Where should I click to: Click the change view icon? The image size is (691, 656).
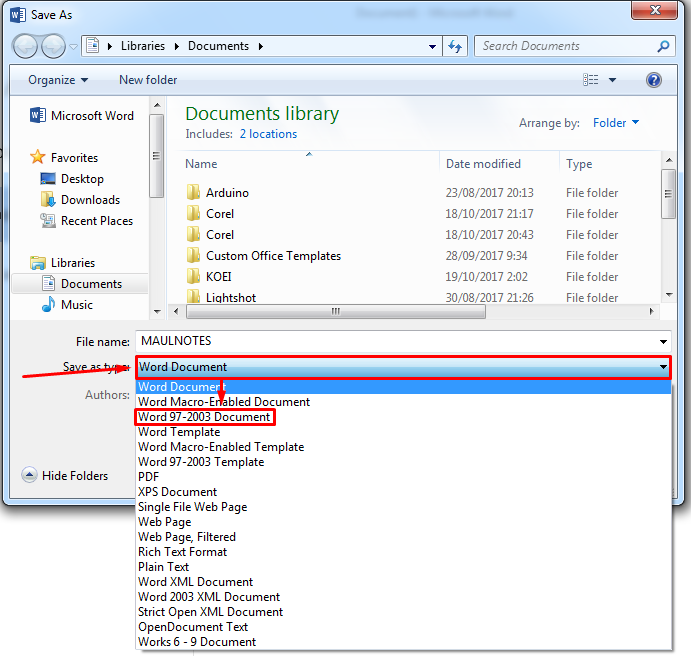[591, 80]
